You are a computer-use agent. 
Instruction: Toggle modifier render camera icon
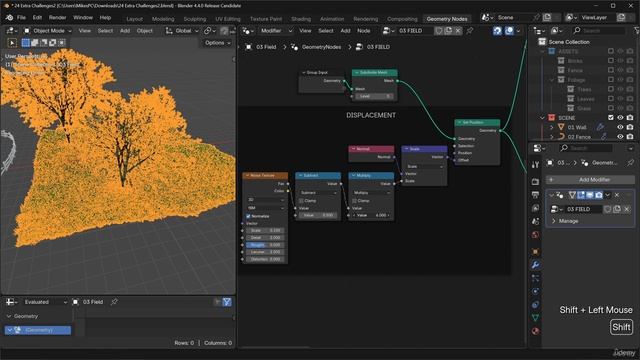[x=599, y=195]
